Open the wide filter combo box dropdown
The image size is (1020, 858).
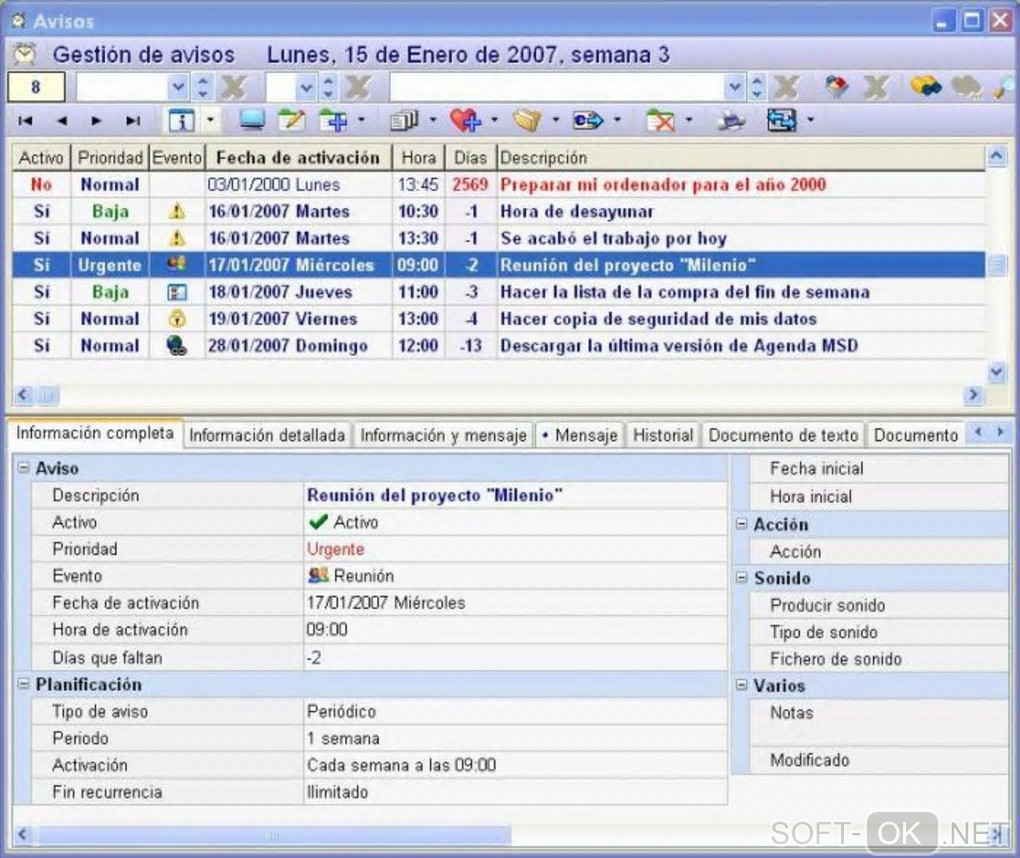click(735, 87)
